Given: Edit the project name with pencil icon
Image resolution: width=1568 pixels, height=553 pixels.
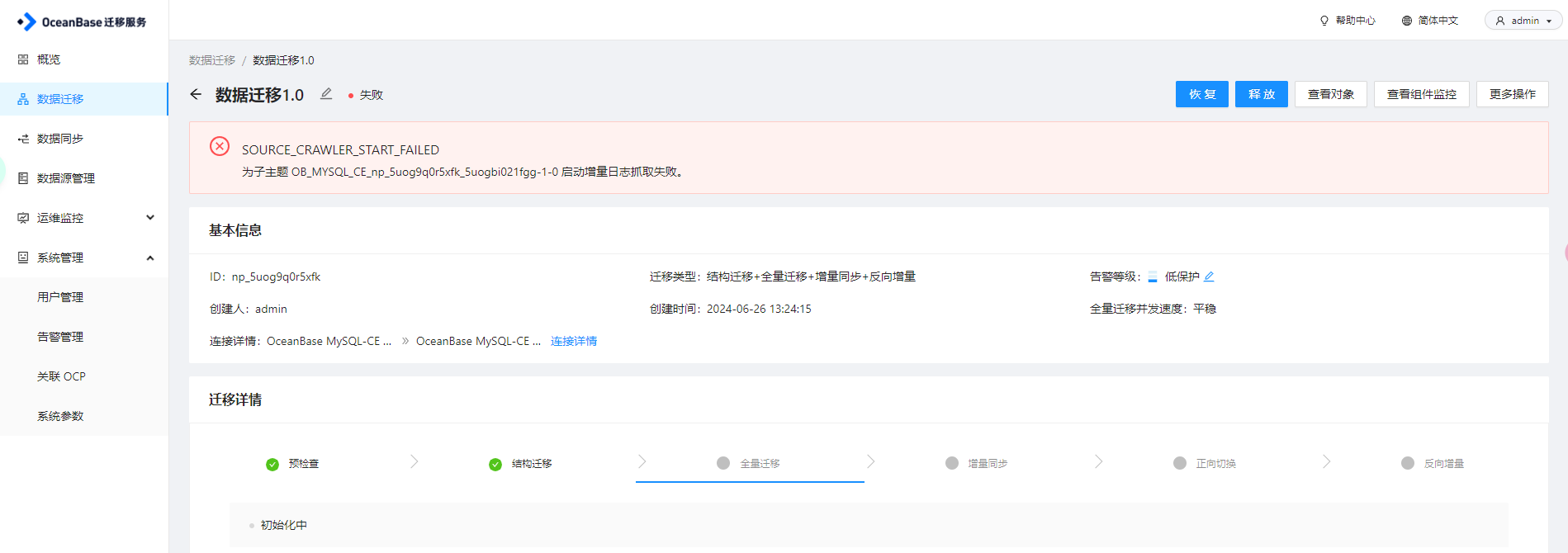Looking at the screenshot, I should [x=326, y=94].
